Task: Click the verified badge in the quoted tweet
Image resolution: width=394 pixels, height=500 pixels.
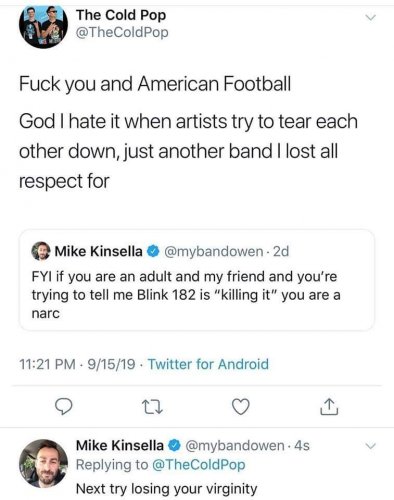Action: [153, 251]
